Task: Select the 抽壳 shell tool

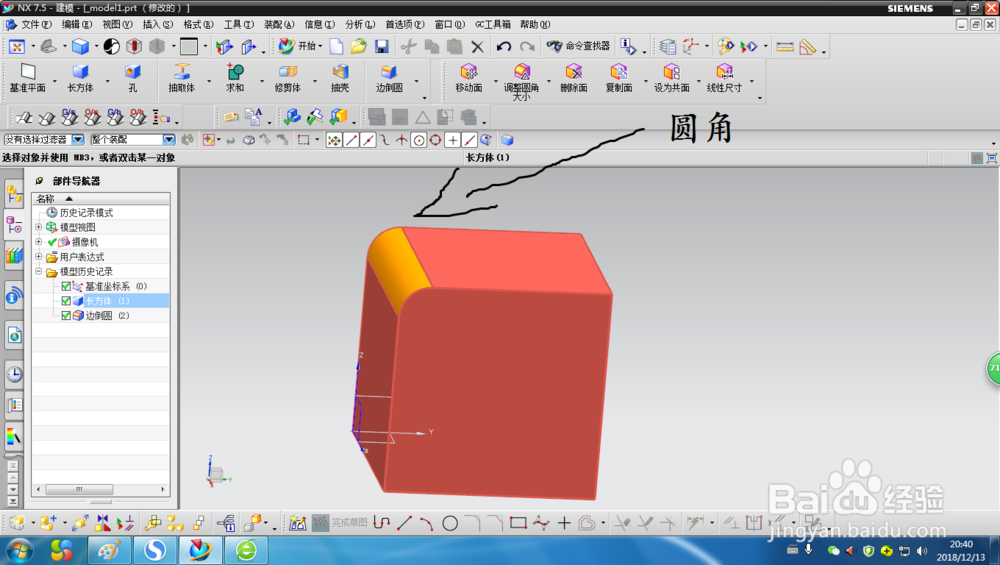Action: (x=340, y=78)
